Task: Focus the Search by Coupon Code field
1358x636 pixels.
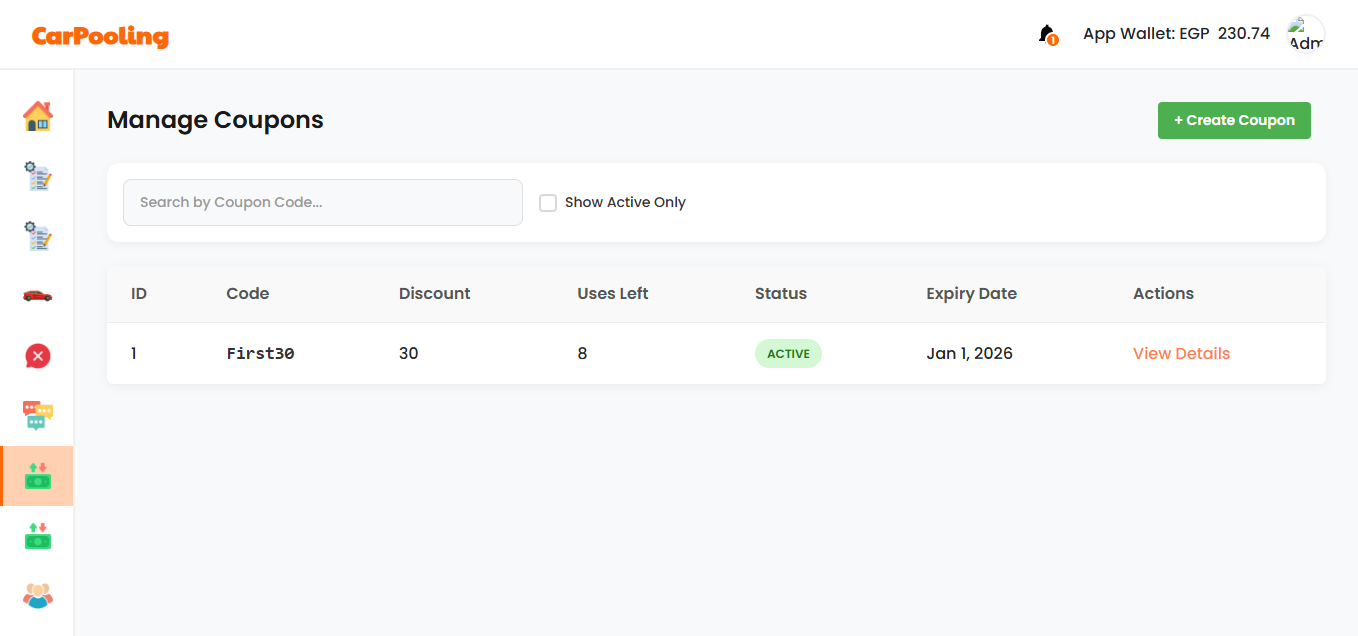Action: [322, 202]
